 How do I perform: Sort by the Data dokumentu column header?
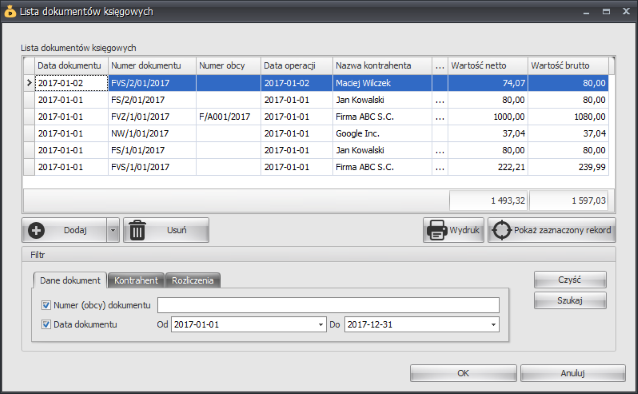(71, 66)
